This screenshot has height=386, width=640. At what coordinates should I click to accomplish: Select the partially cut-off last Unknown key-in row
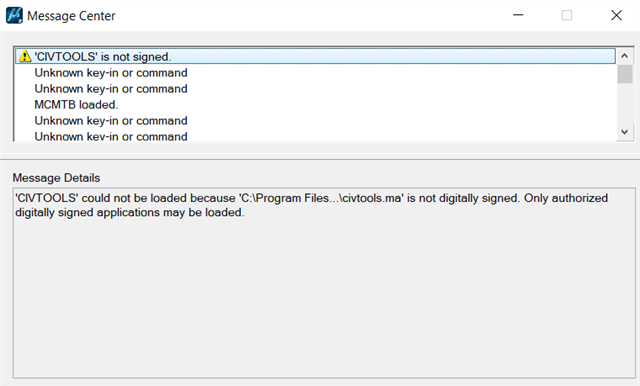316,136
